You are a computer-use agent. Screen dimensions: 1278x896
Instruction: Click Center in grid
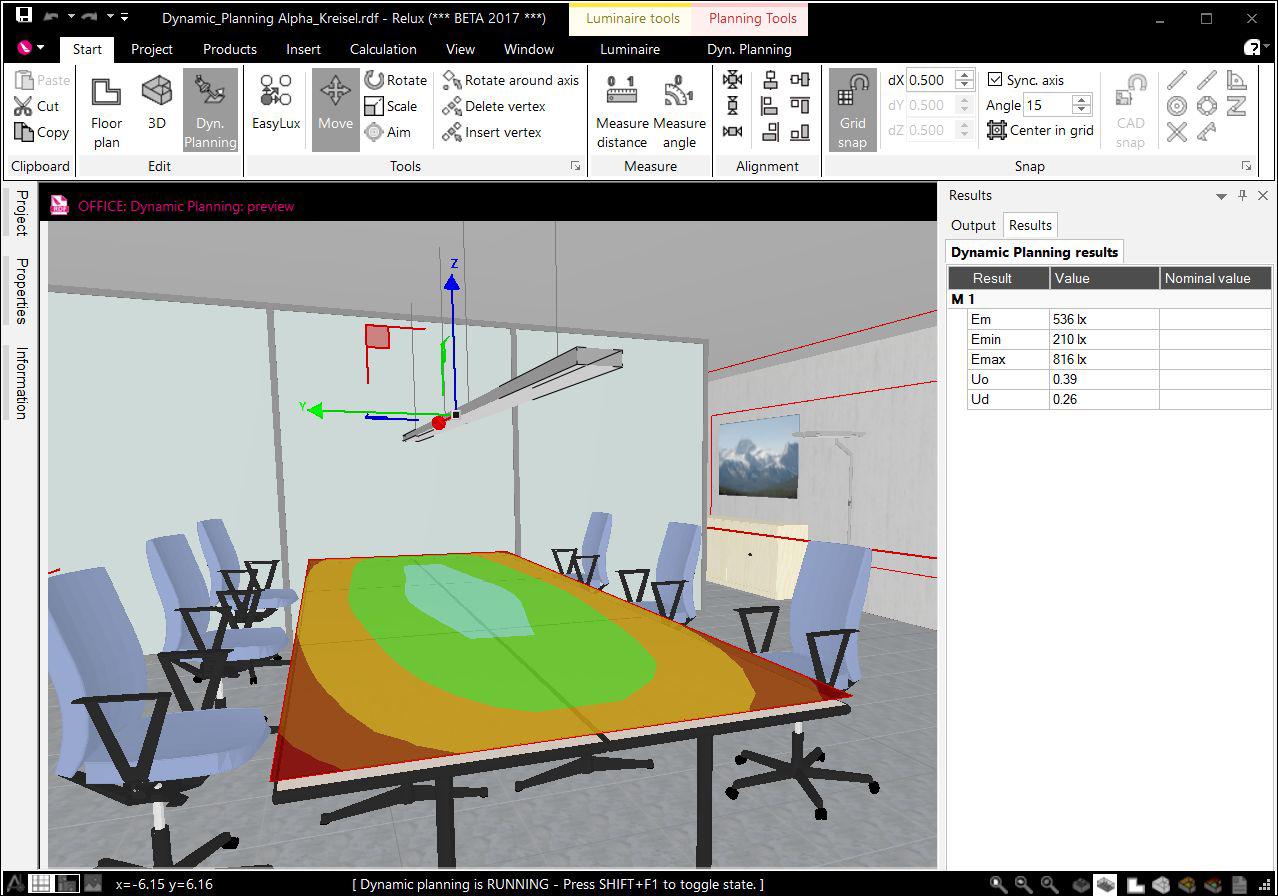(1040, 130)
